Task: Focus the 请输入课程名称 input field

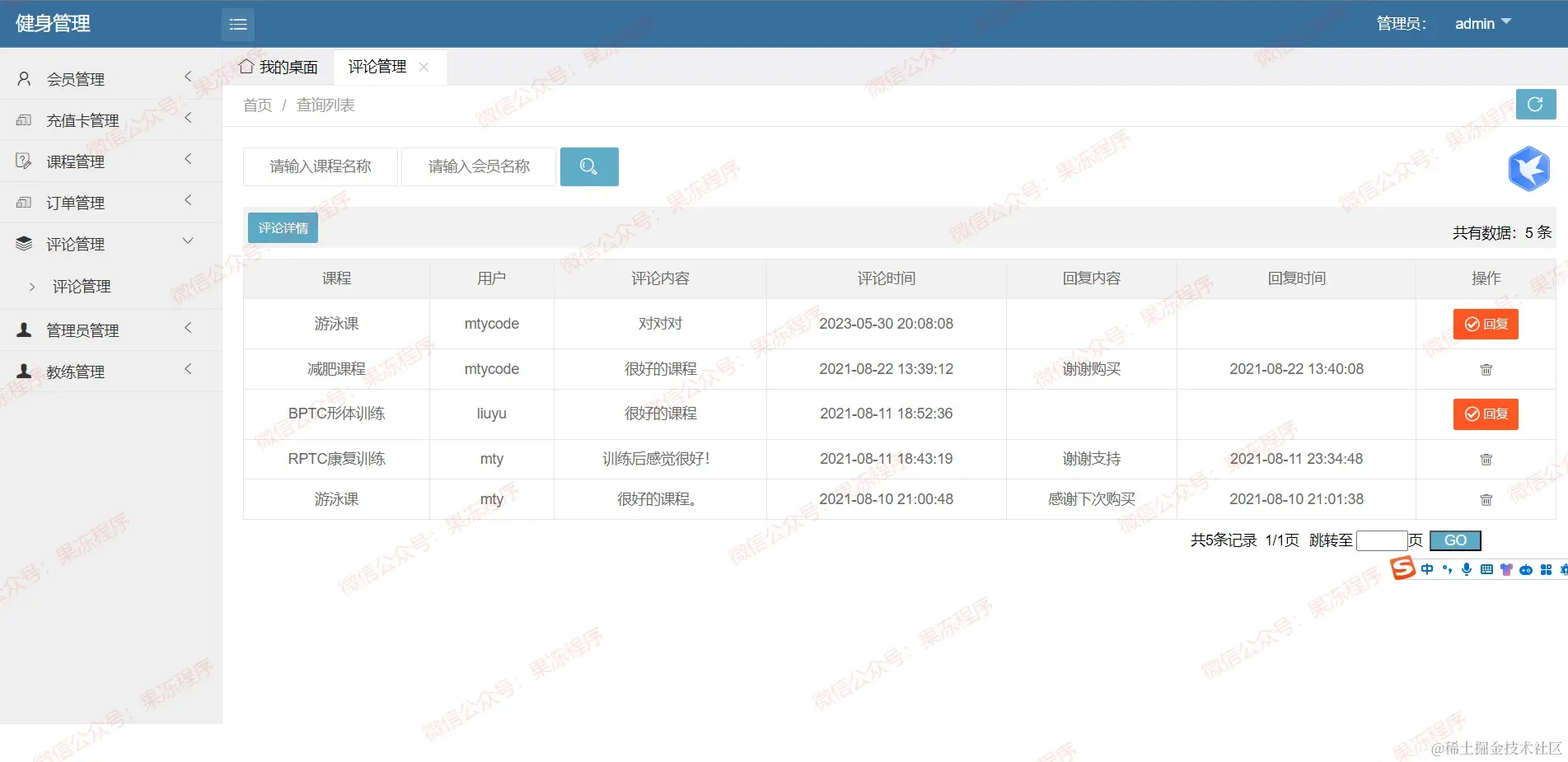Action: click(x=321, y=166)
